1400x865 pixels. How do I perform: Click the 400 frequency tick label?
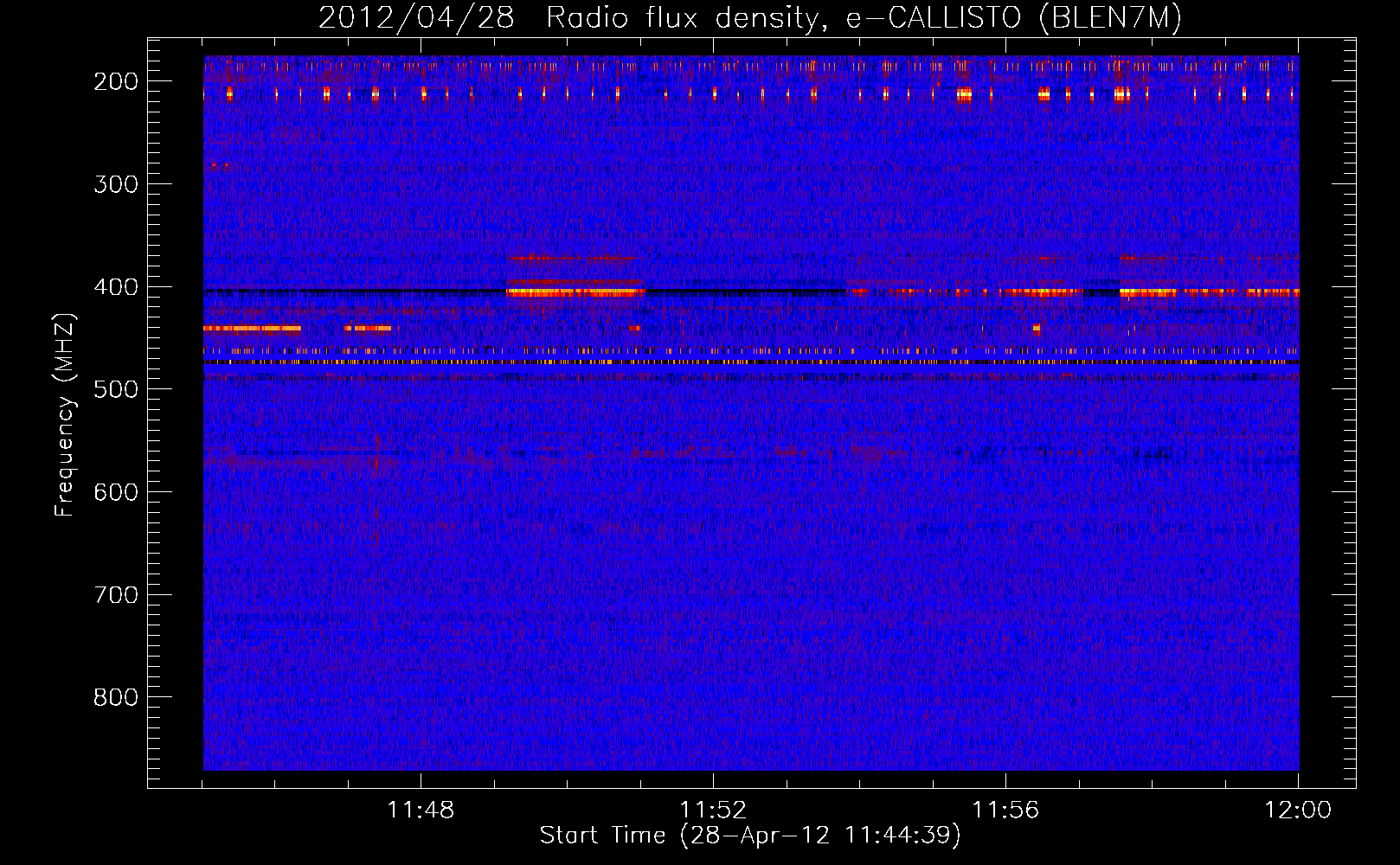116,287
